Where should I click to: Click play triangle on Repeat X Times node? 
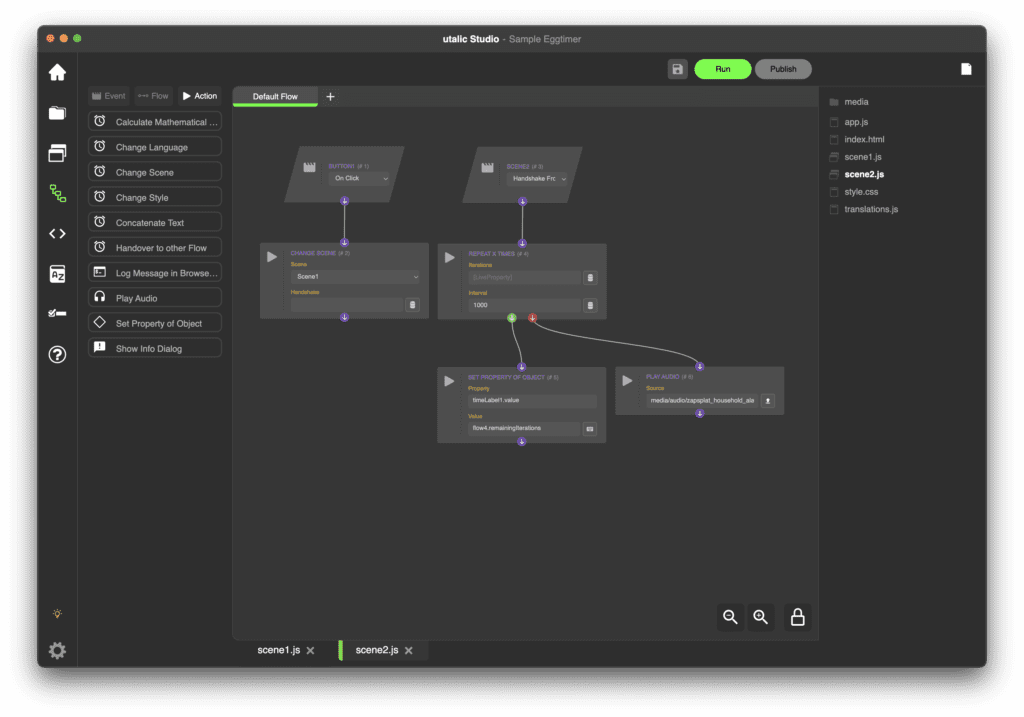pyautogui.click(x=450, y=258)
